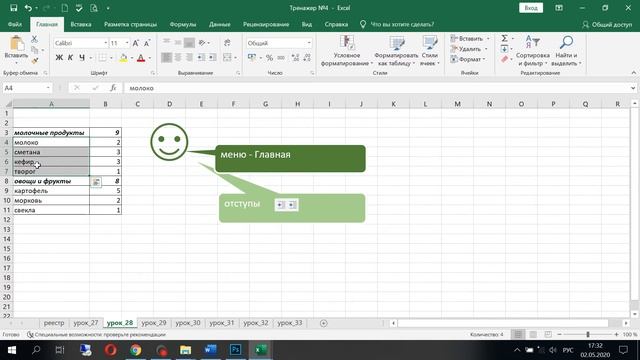
Task: Click the Fill down icon
Action: 504,49
